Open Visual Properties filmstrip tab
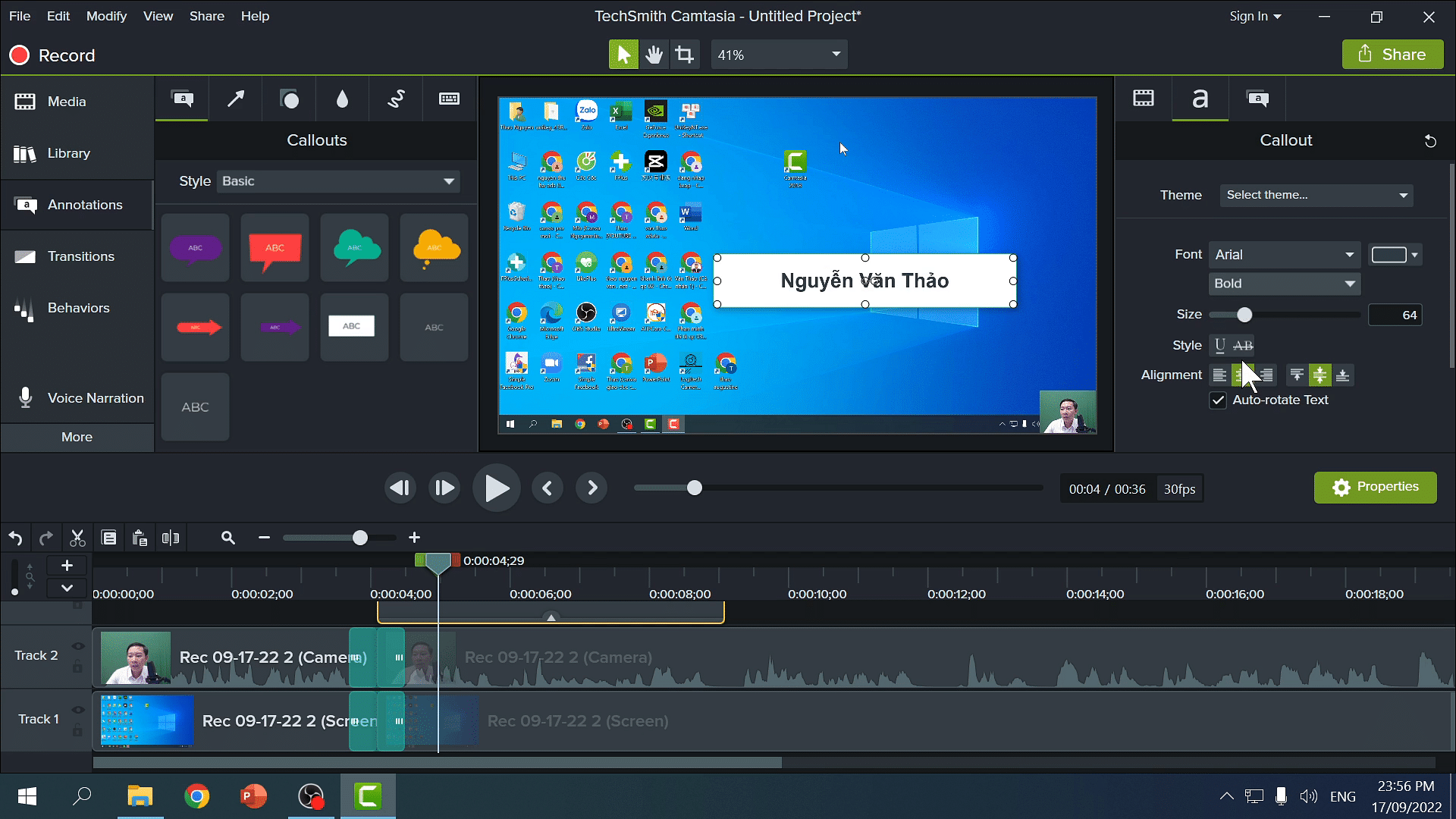Screen dimensions: 1456x819 1144,99
